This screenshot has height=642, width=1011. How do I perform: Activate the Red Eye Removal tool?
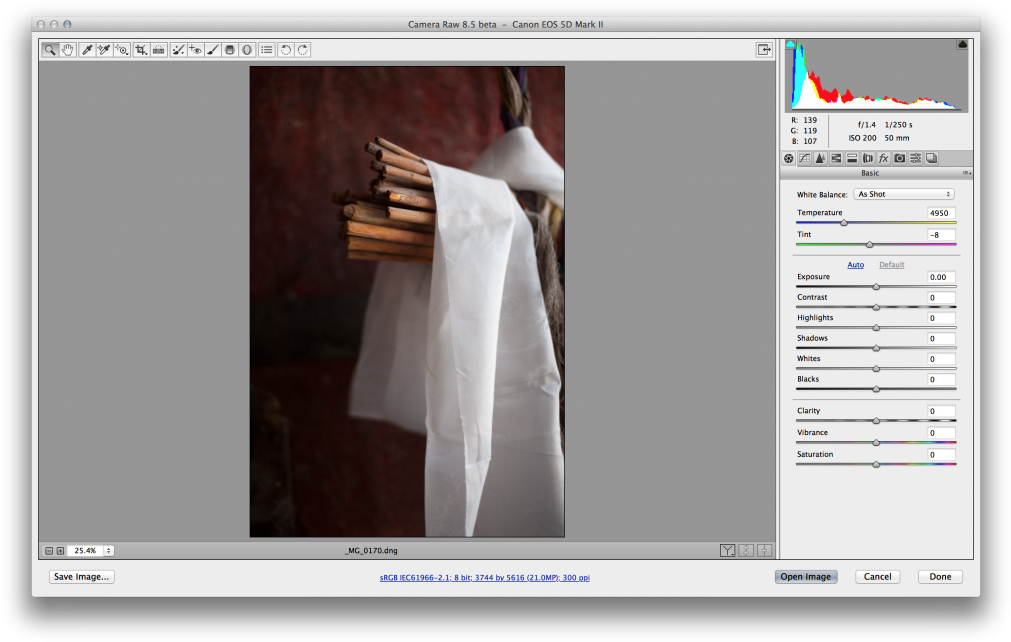[x=195, y=49]
